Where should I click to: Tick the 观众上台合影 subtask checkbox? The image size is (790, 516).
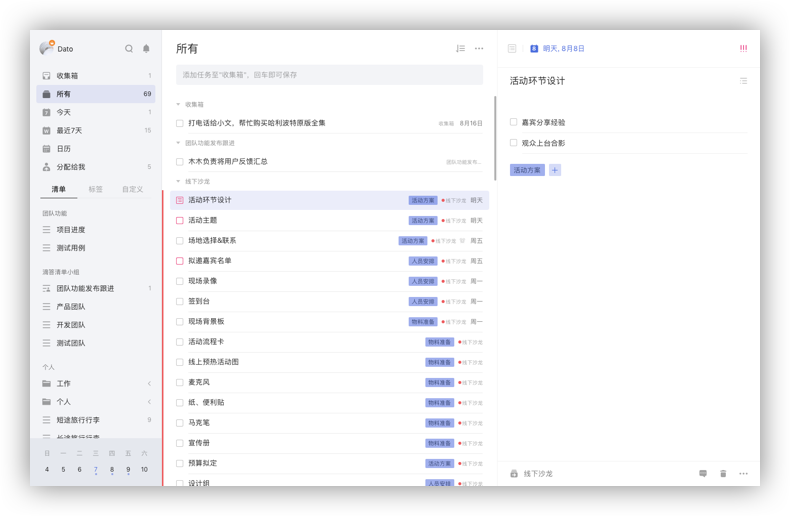point(514,143)
